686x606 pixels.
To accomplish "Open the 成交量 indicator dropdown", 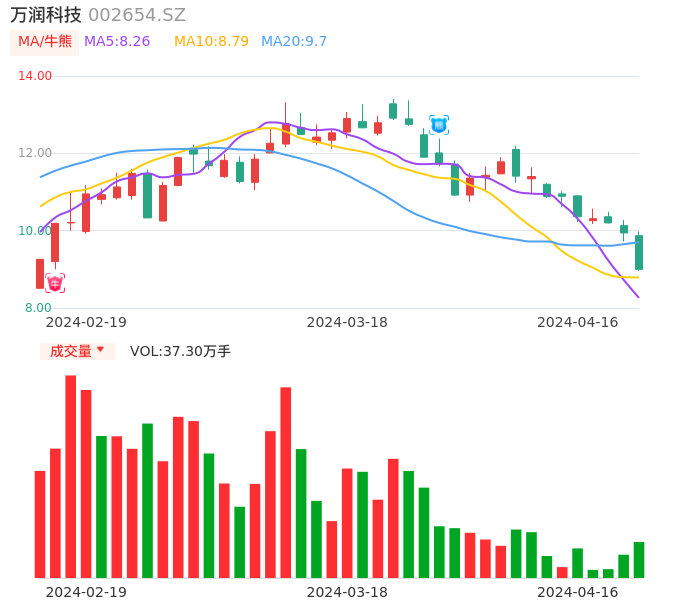I will (x=77, y=351).
